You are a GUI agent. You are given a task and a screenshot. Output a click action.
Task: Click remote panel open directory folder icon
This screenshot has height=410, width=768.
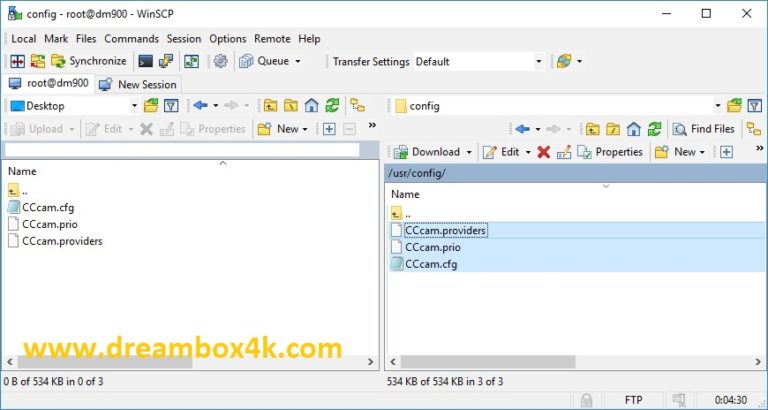coord(734,105)
